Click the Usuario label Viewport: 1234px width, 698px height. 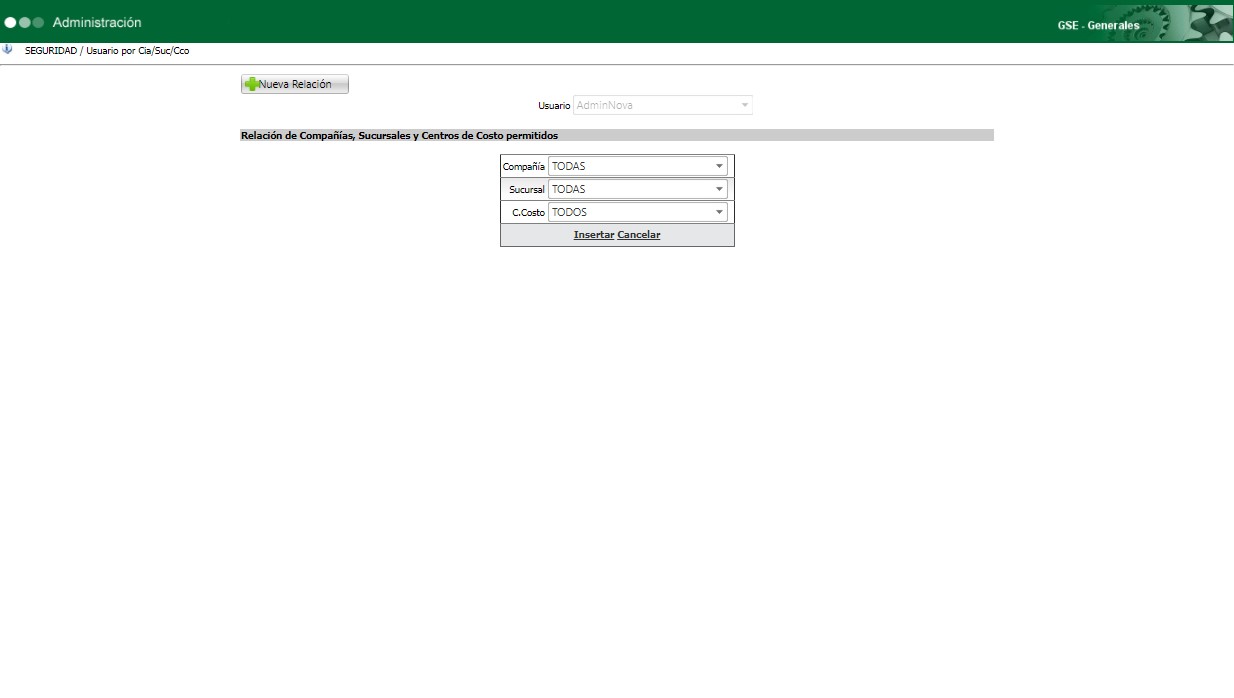[554, 105]
